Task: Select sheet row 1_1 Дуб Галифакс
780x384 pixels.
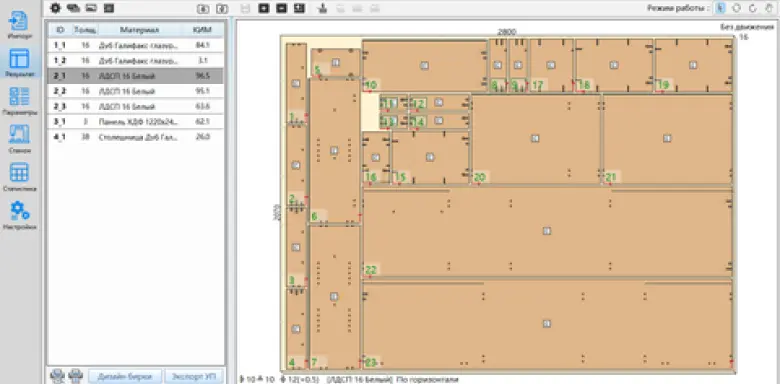Action: click(x=135, y=45)
